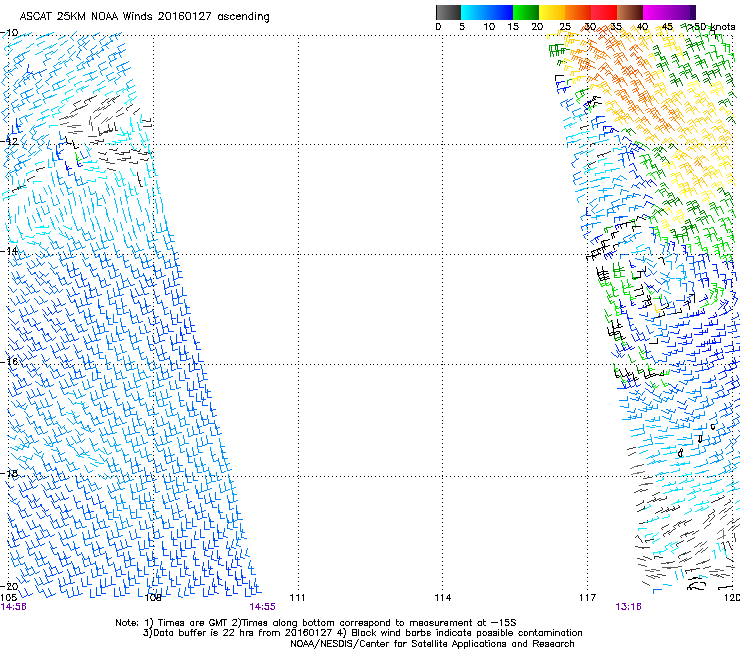Click the gray 0-5 knots color swatch
740x650 pixels.
(448, 12)
